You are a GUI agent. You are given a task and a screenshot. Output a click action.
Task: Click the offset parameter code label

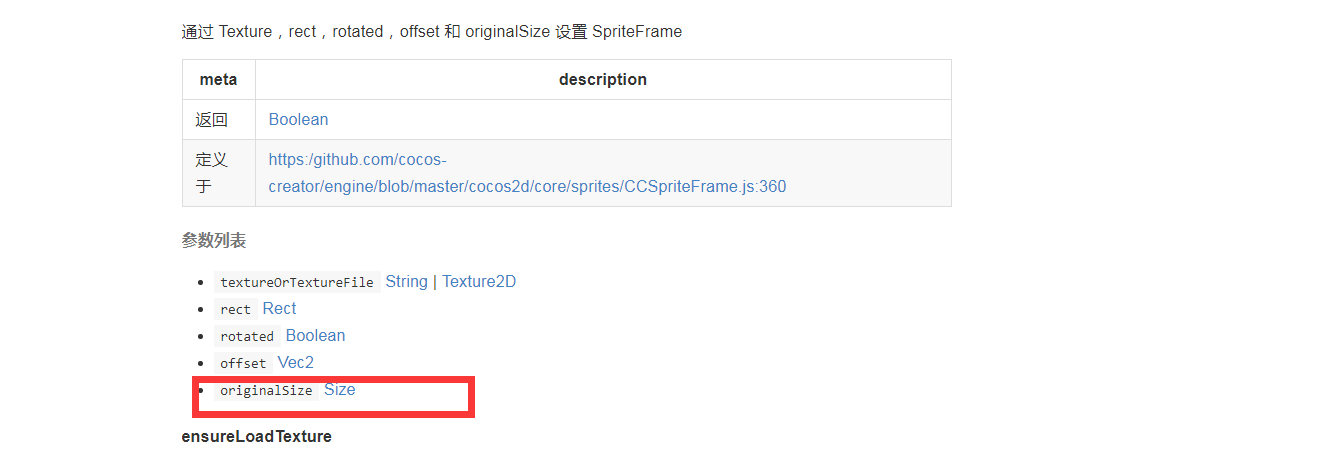(243, 364)
